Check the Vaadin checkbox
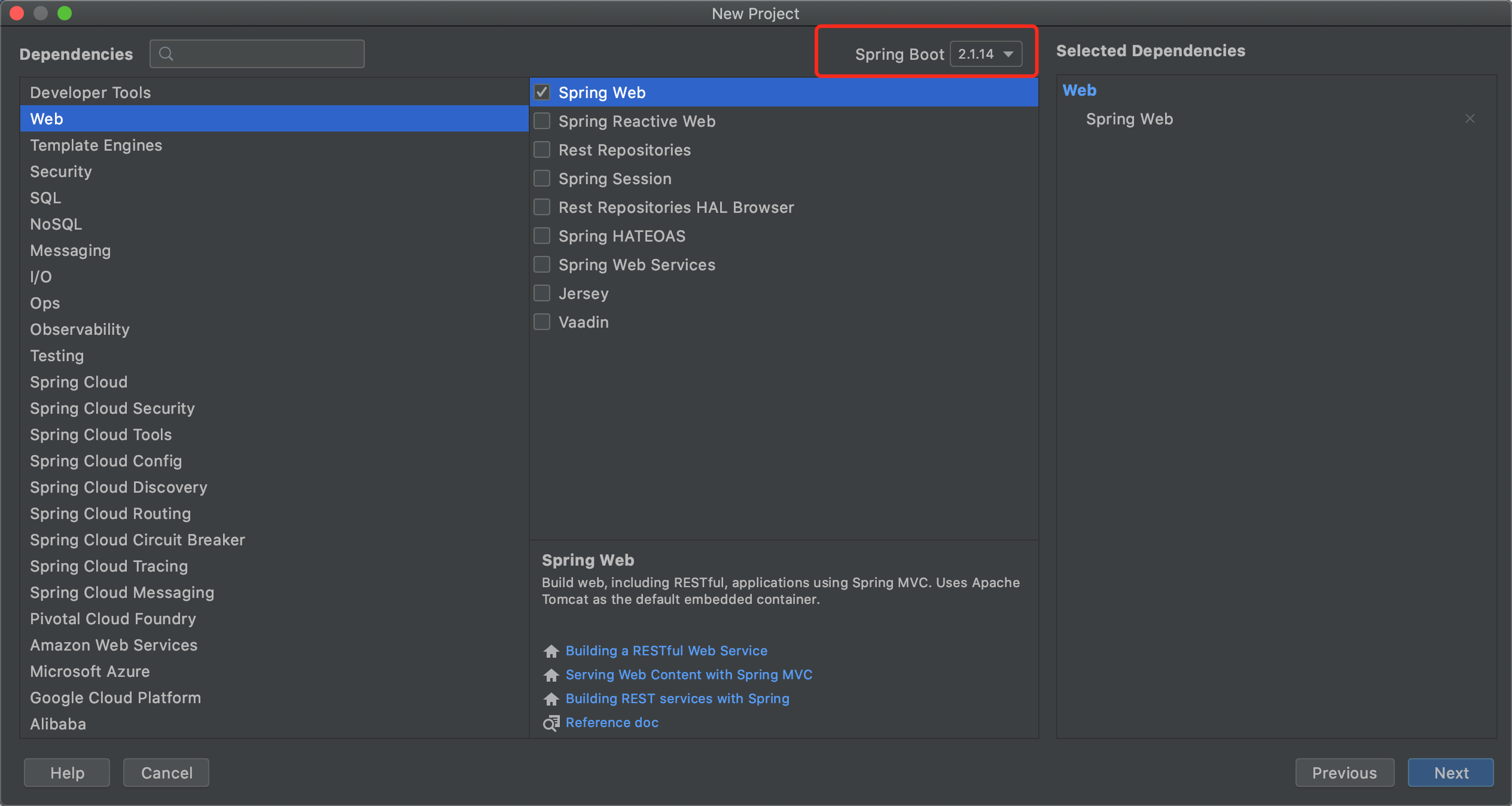 click(x=542, y=322)
